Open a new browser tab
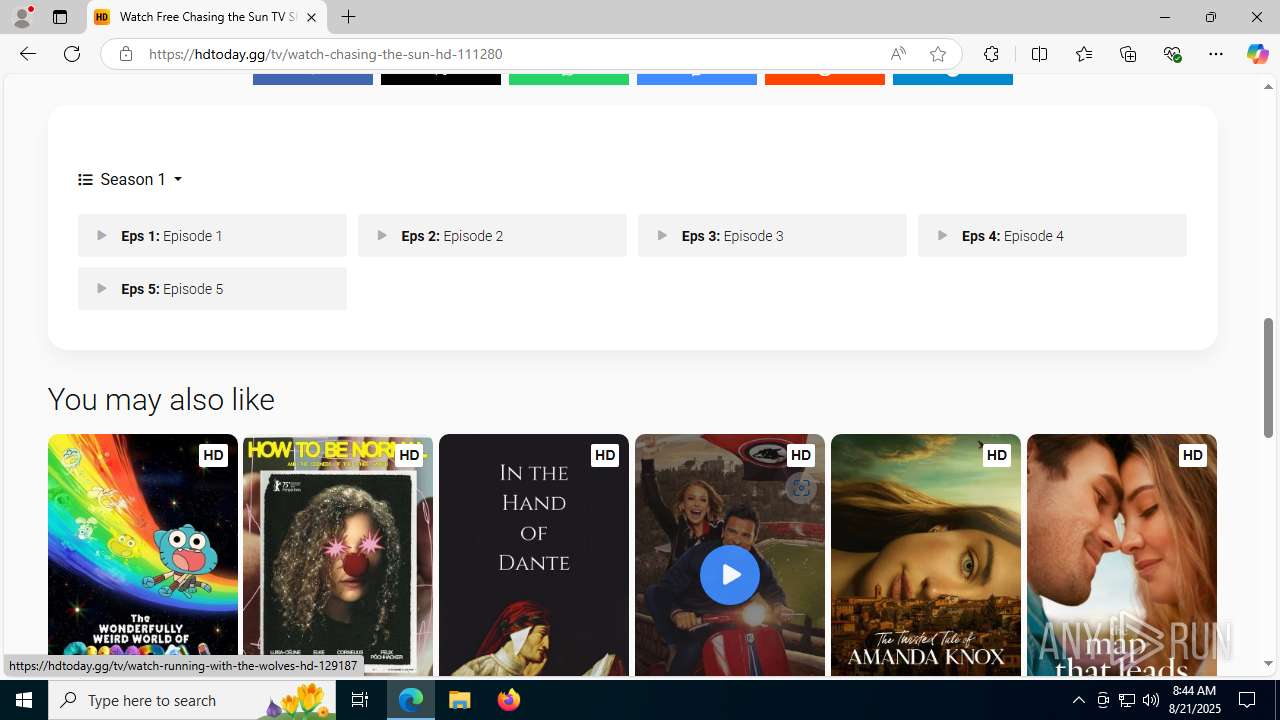Image resolution: width=1280 pixels, height=720 pixels. pos(348,17)
